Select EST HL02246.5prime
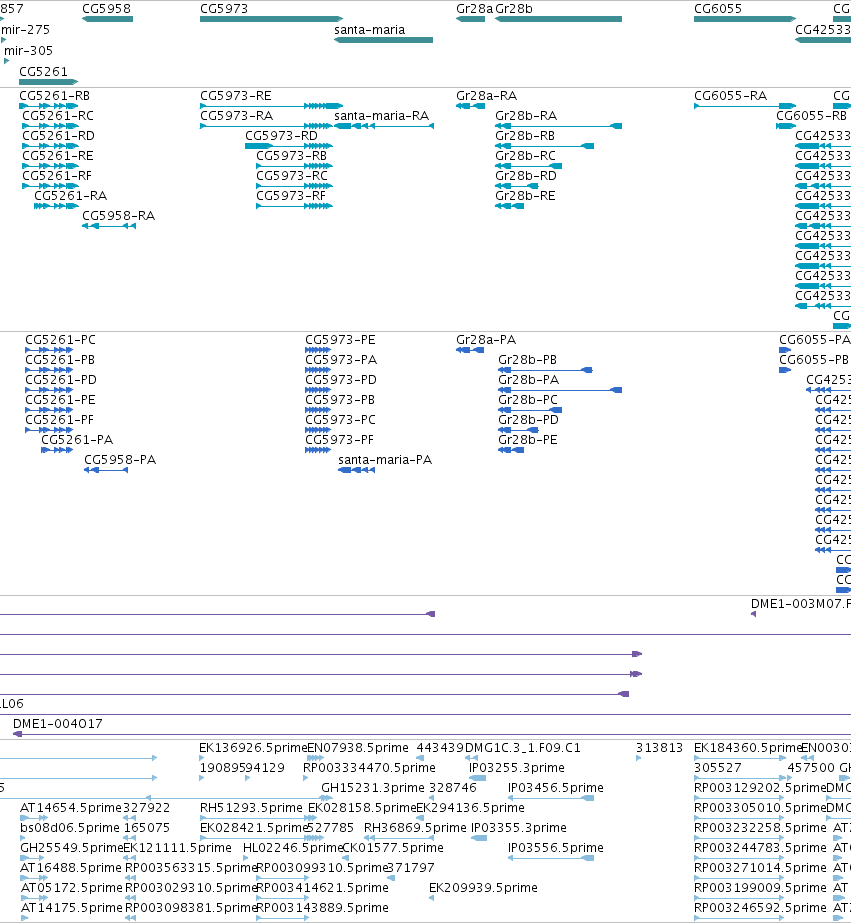Screen dimensions: 851x923 click(x=292, y=848)
